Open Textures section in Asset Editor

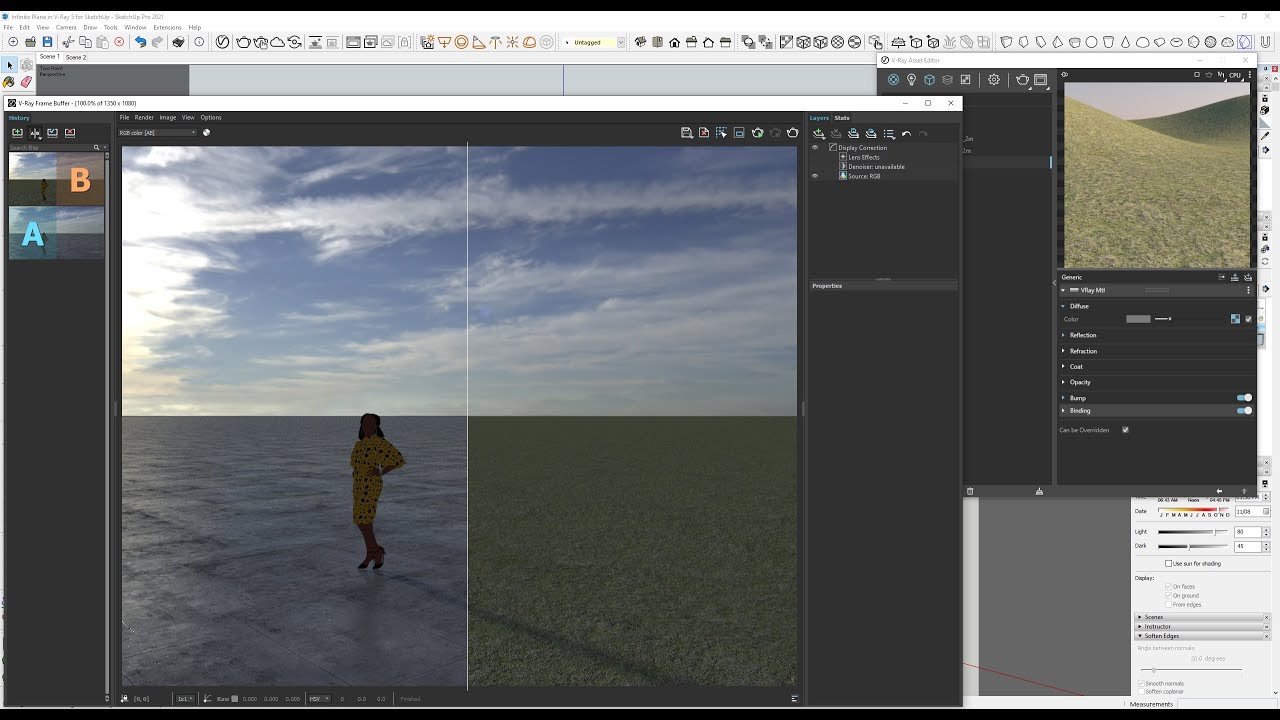pos(965,80)
